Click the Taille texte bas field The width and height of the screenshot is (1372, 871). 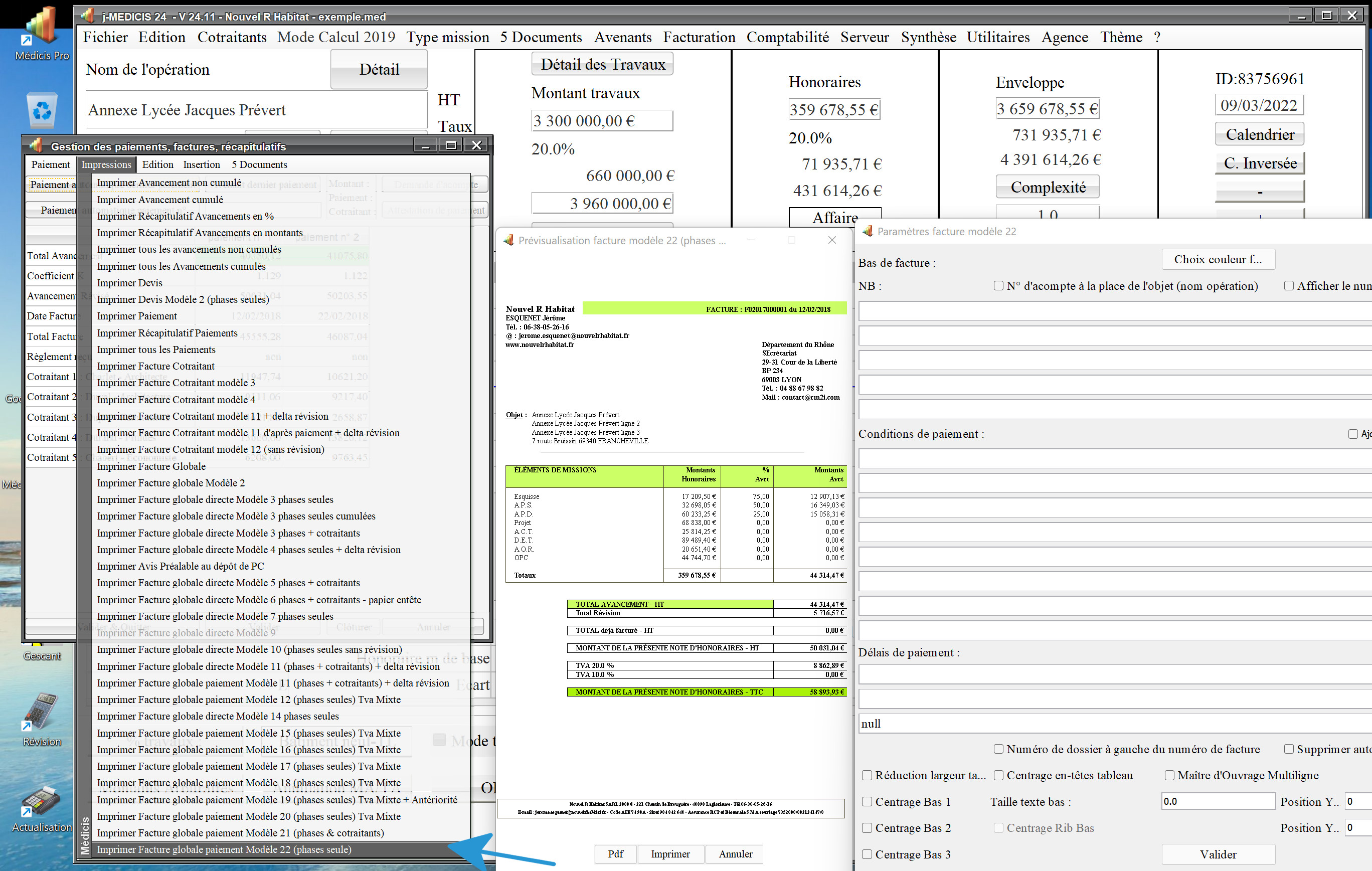pyautogui.click(x=1218, y=801)
